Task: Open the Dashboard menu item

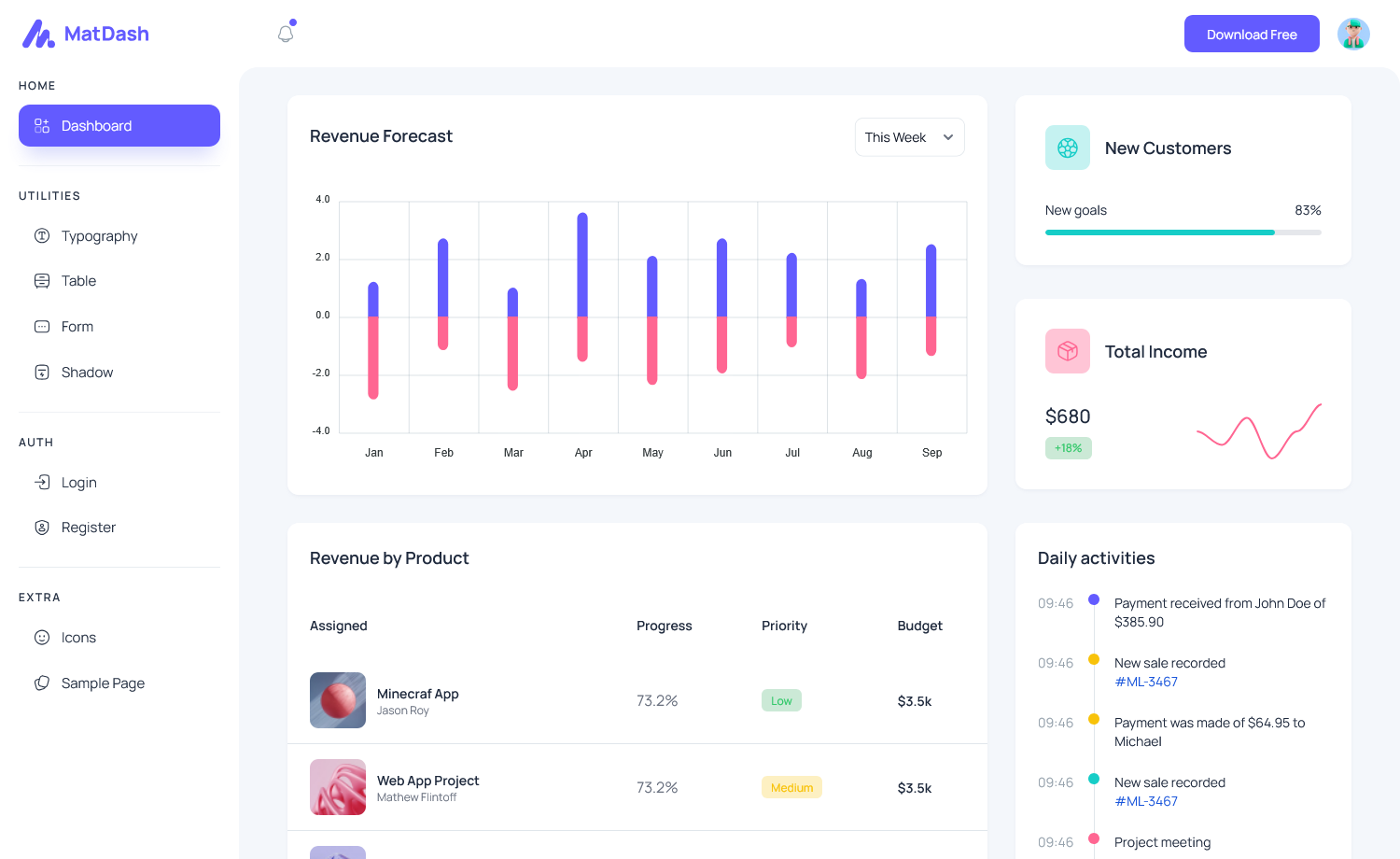Action: coord(119,126)
